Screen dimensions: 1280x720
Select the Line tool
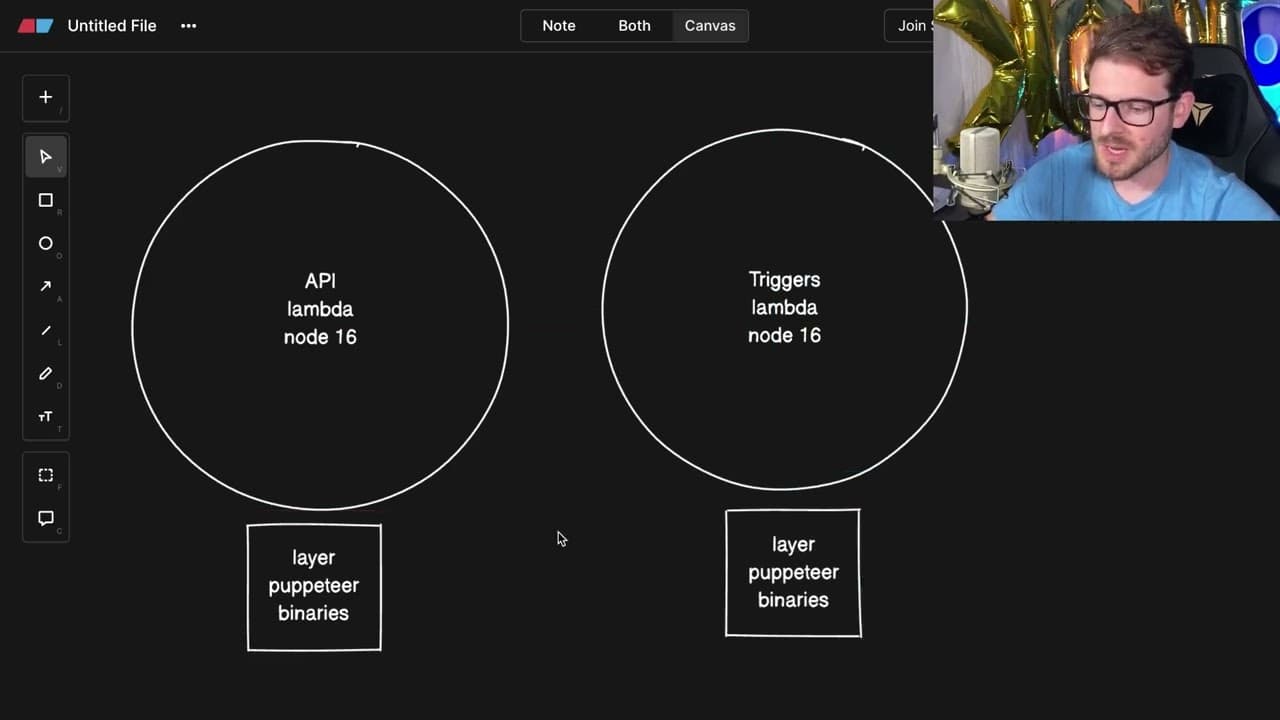pyautogui.click(x=45, y=330)
